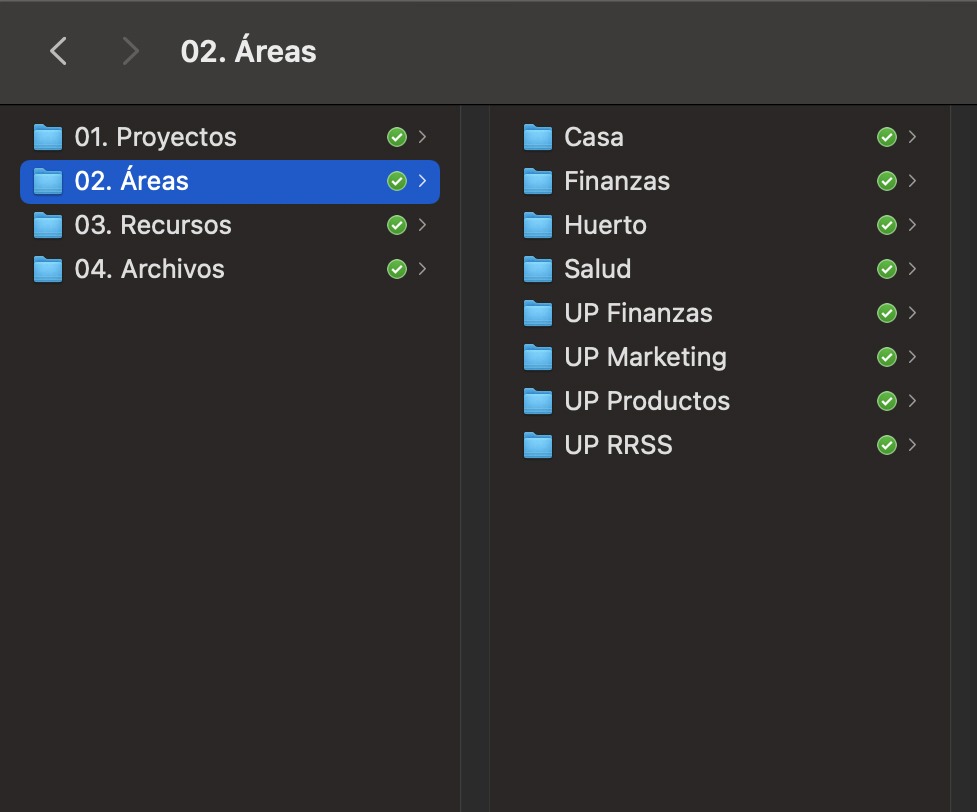
Task: Click the sync checkmark beside UP Finanzas
Action: tap(887, 313)
